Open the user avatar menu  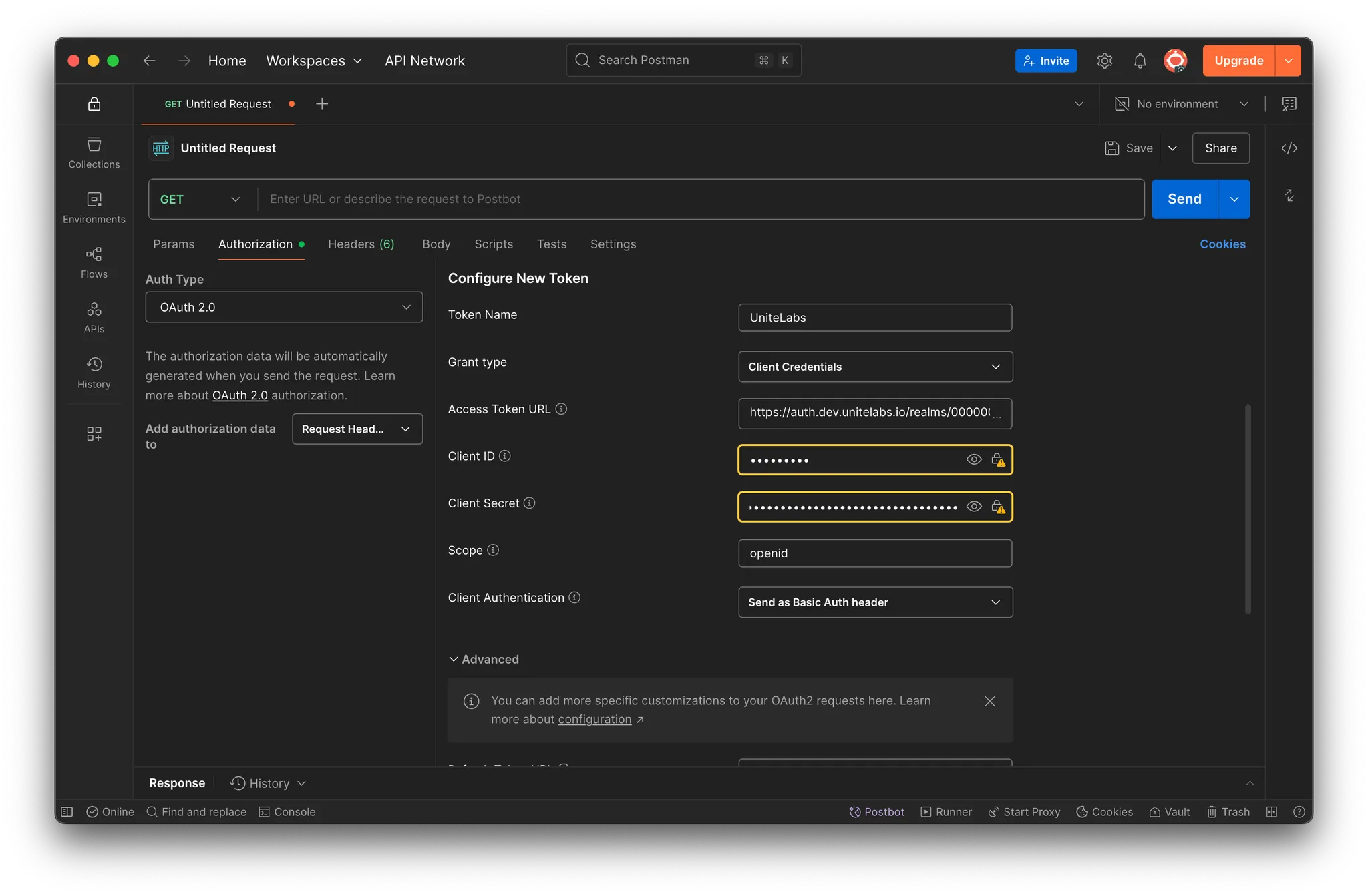[1175, 61]
